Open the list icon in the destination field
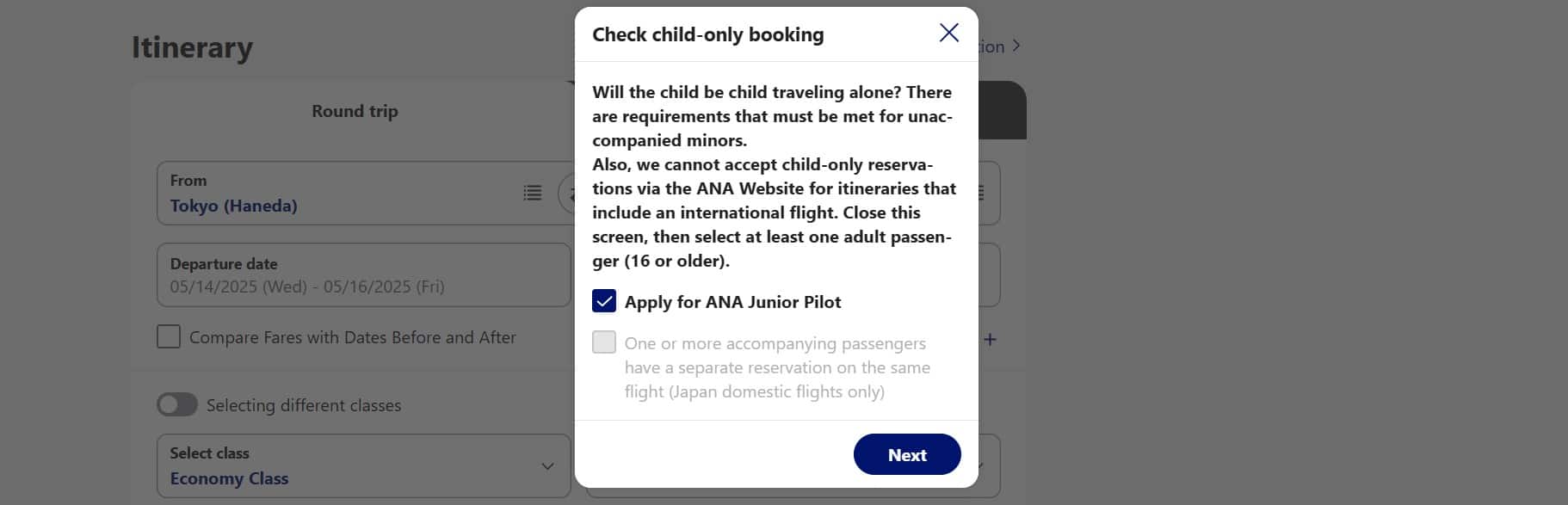This screenshot has height=505, width=1568. (981, 194)
